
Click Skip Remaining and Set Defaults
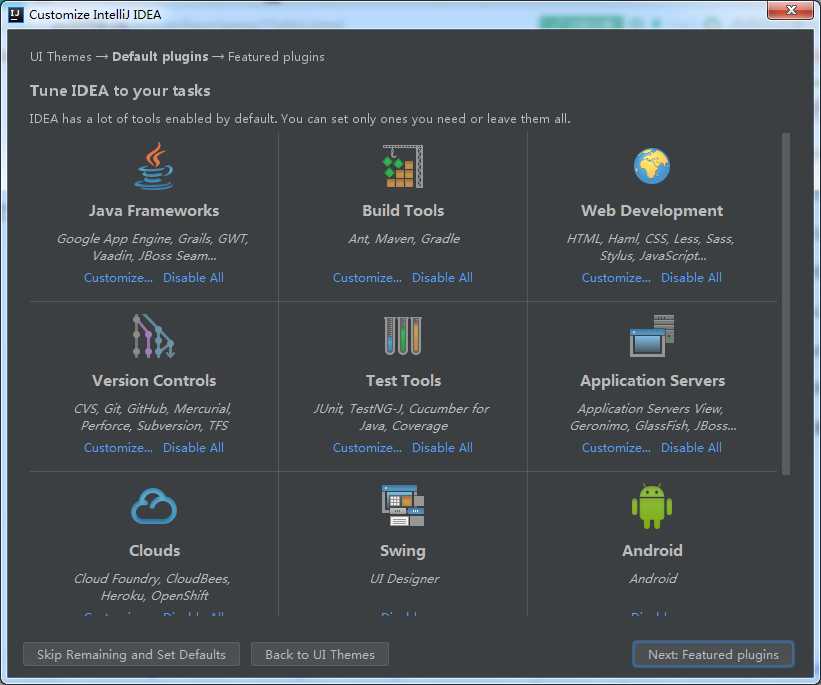coord(131,655)
